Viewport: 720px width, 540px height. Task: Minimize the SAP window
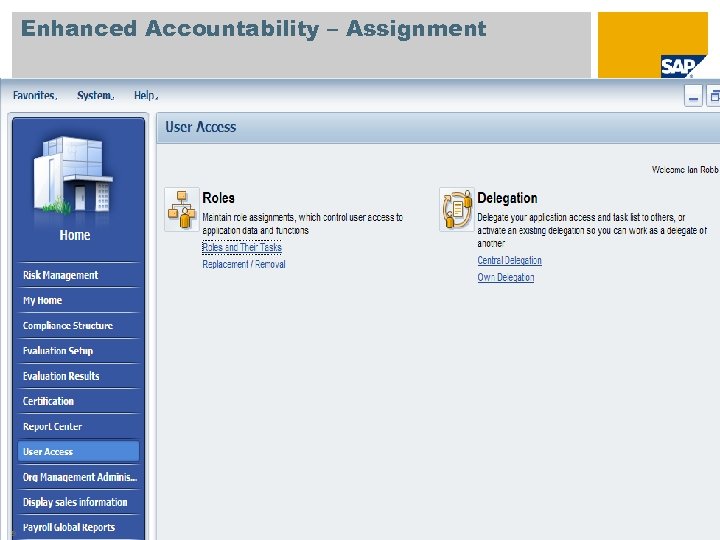[693, 96]
